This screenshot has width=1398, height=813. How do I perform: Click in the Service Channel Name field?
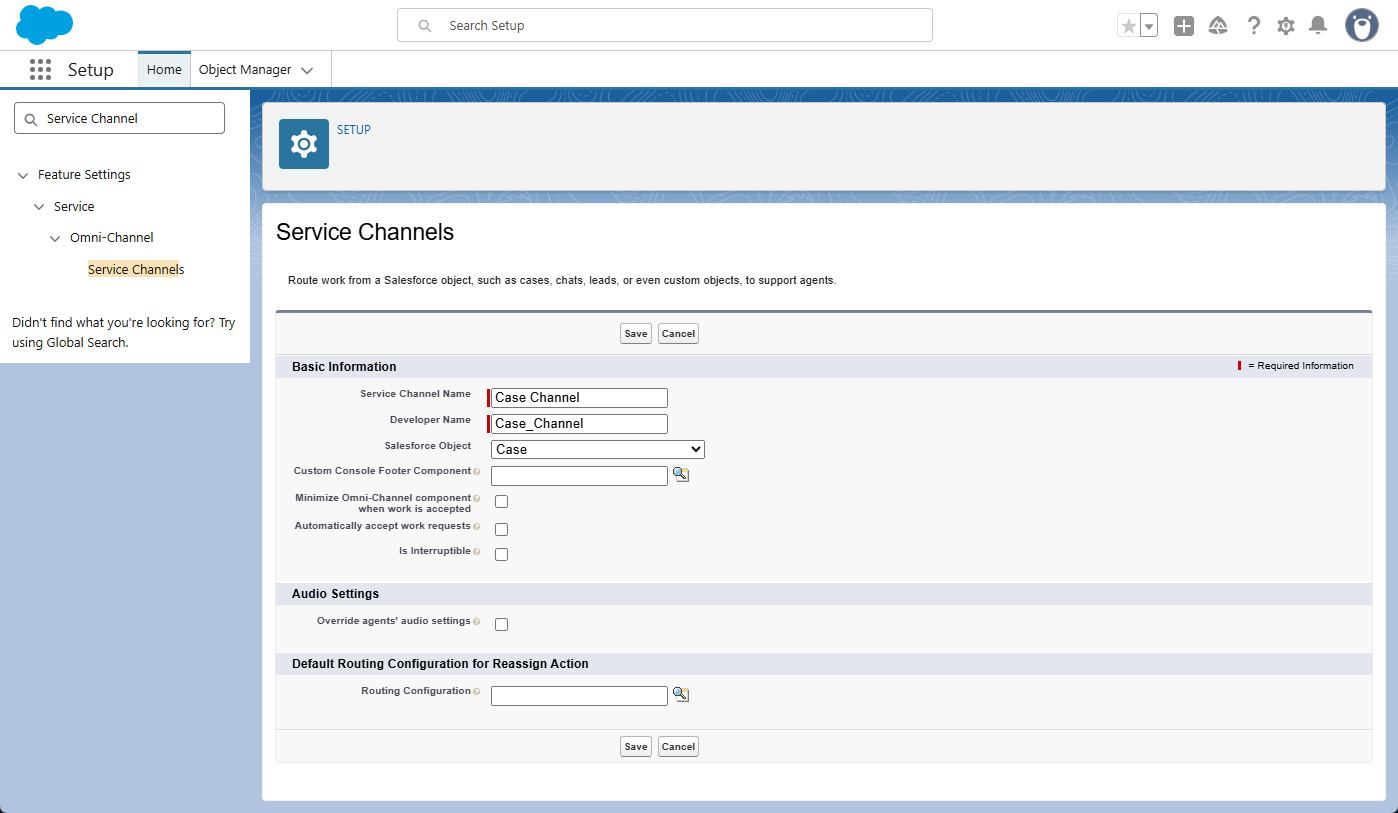point(579,398)
